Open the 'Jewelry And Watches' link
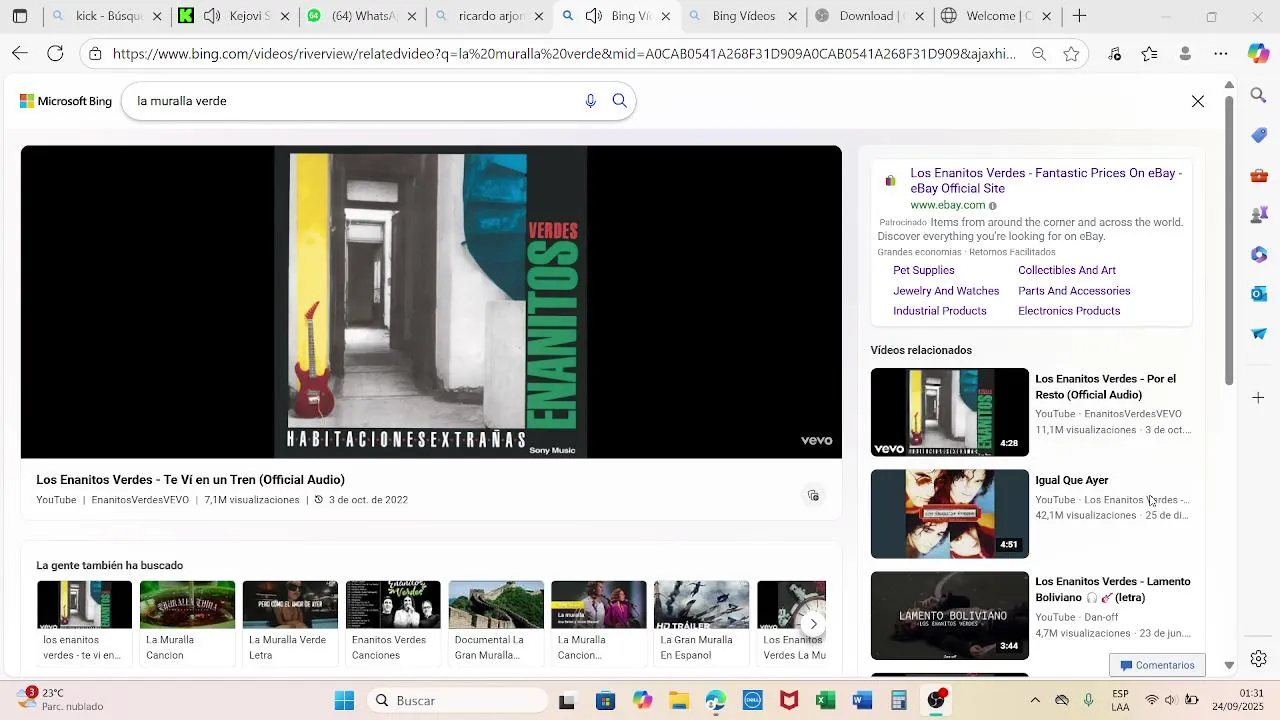 tap(946, 291)
